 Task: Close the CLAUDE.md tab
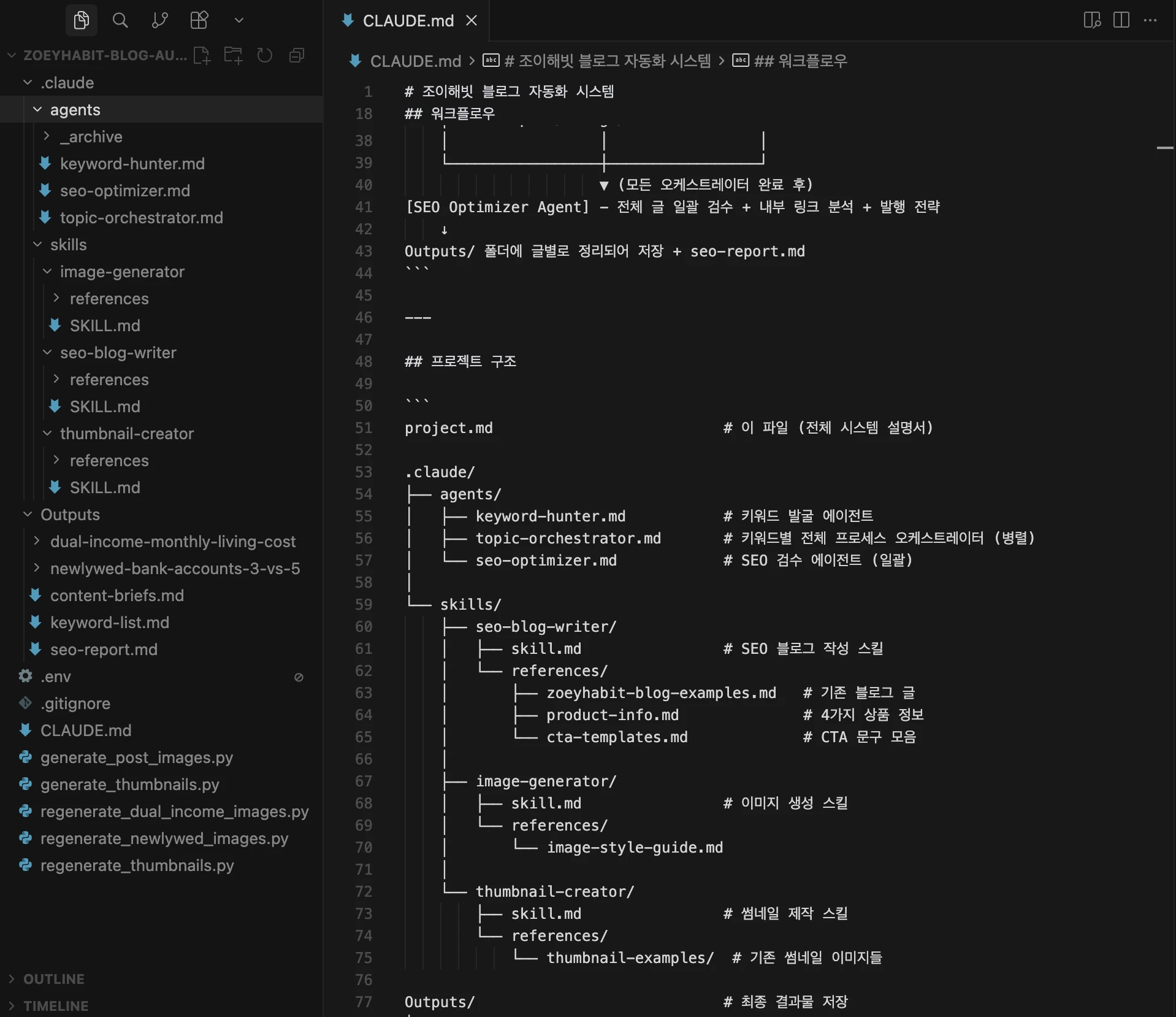coord(472,21)
